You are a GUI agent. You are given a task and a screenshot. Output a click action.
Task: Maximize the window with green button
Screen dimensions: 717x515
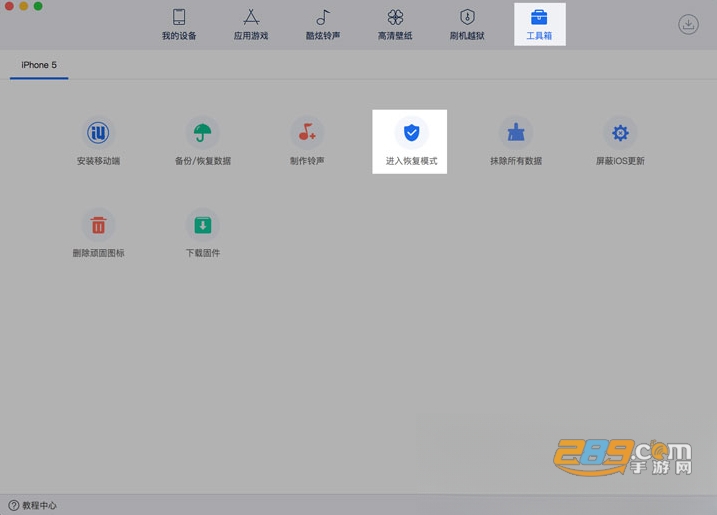coord(38,6)
